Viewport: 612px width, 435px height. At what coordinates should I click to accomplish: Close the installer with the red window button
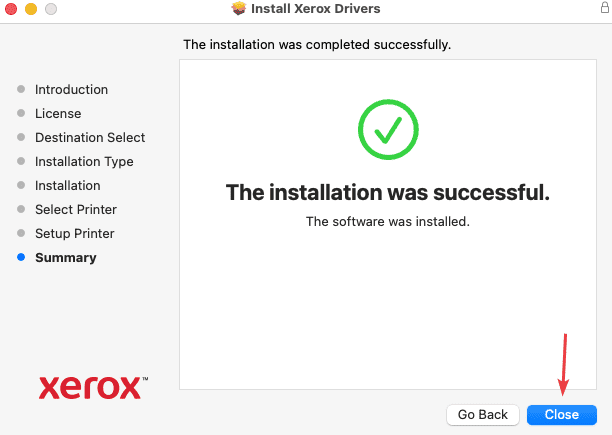tap(11, 9)
